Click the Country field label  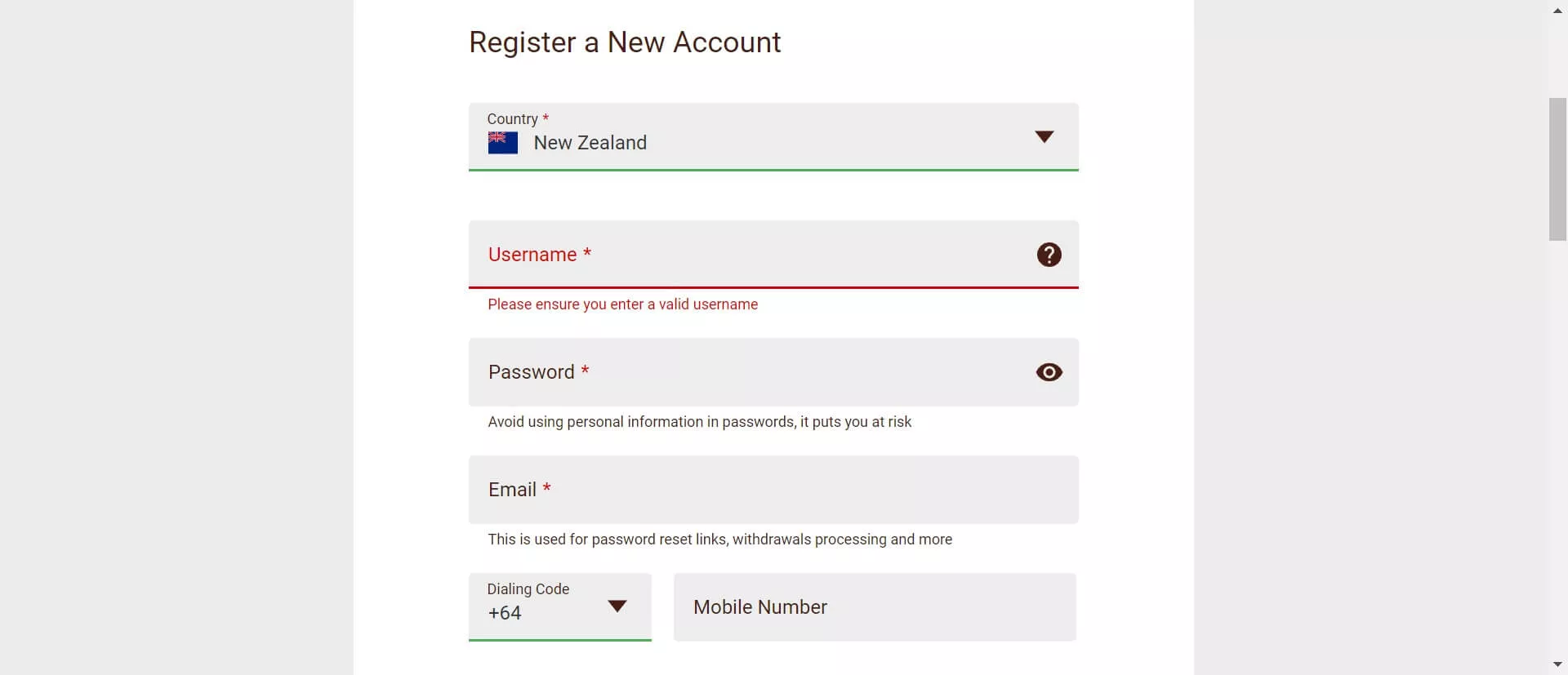click(512, 119)
